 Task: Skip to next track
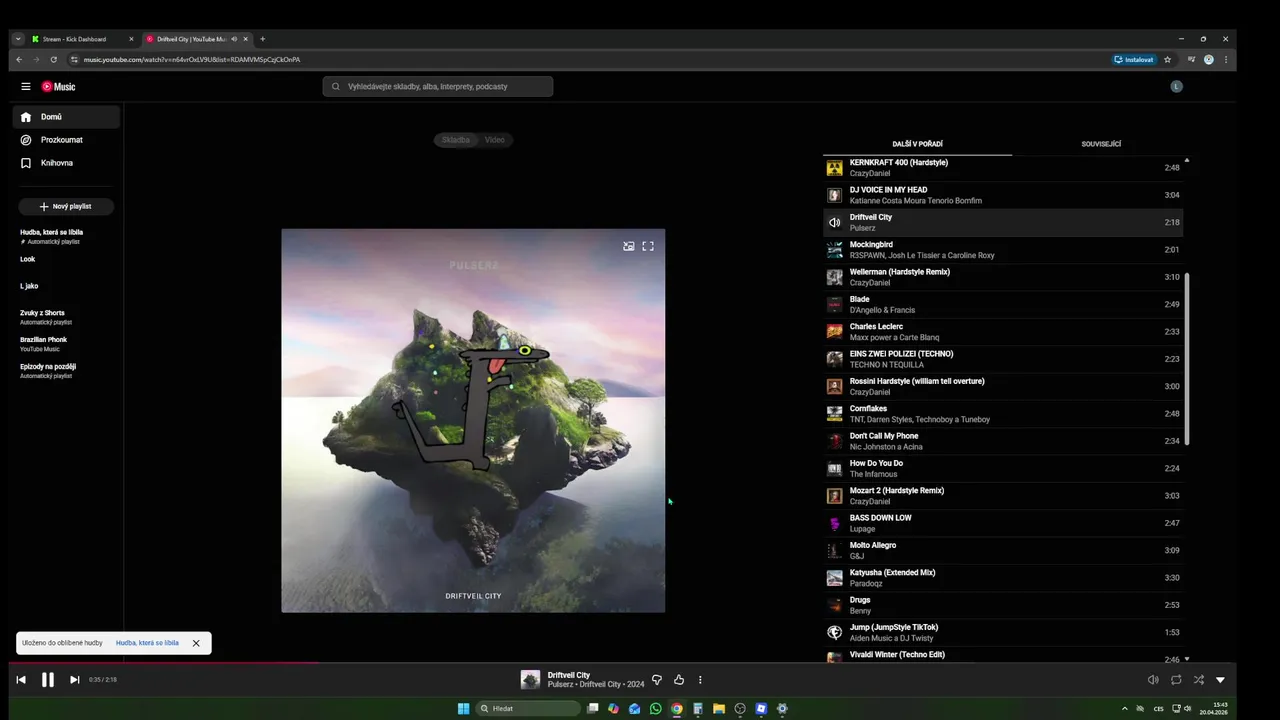pyautogui.click(x=74, y=680)
